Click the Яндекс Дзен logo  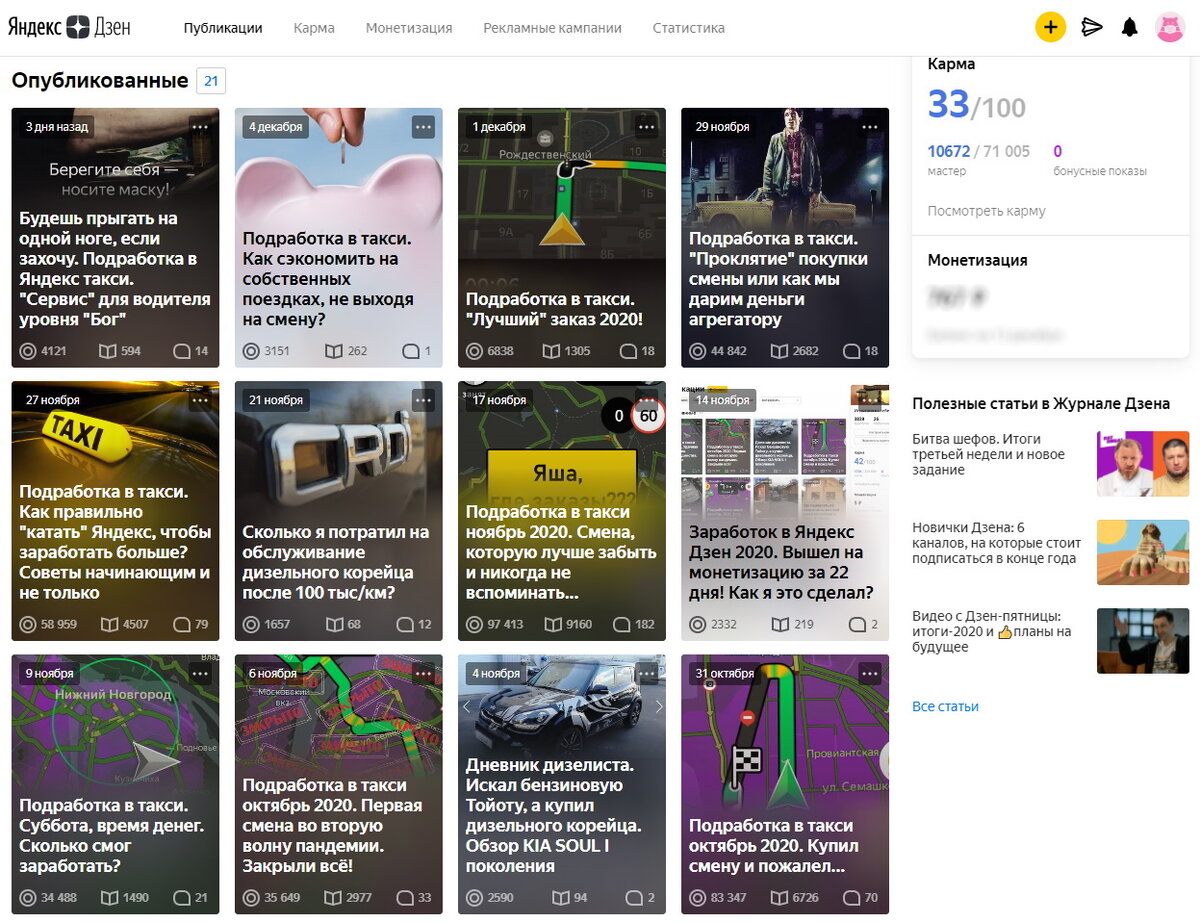coord(69,27)
